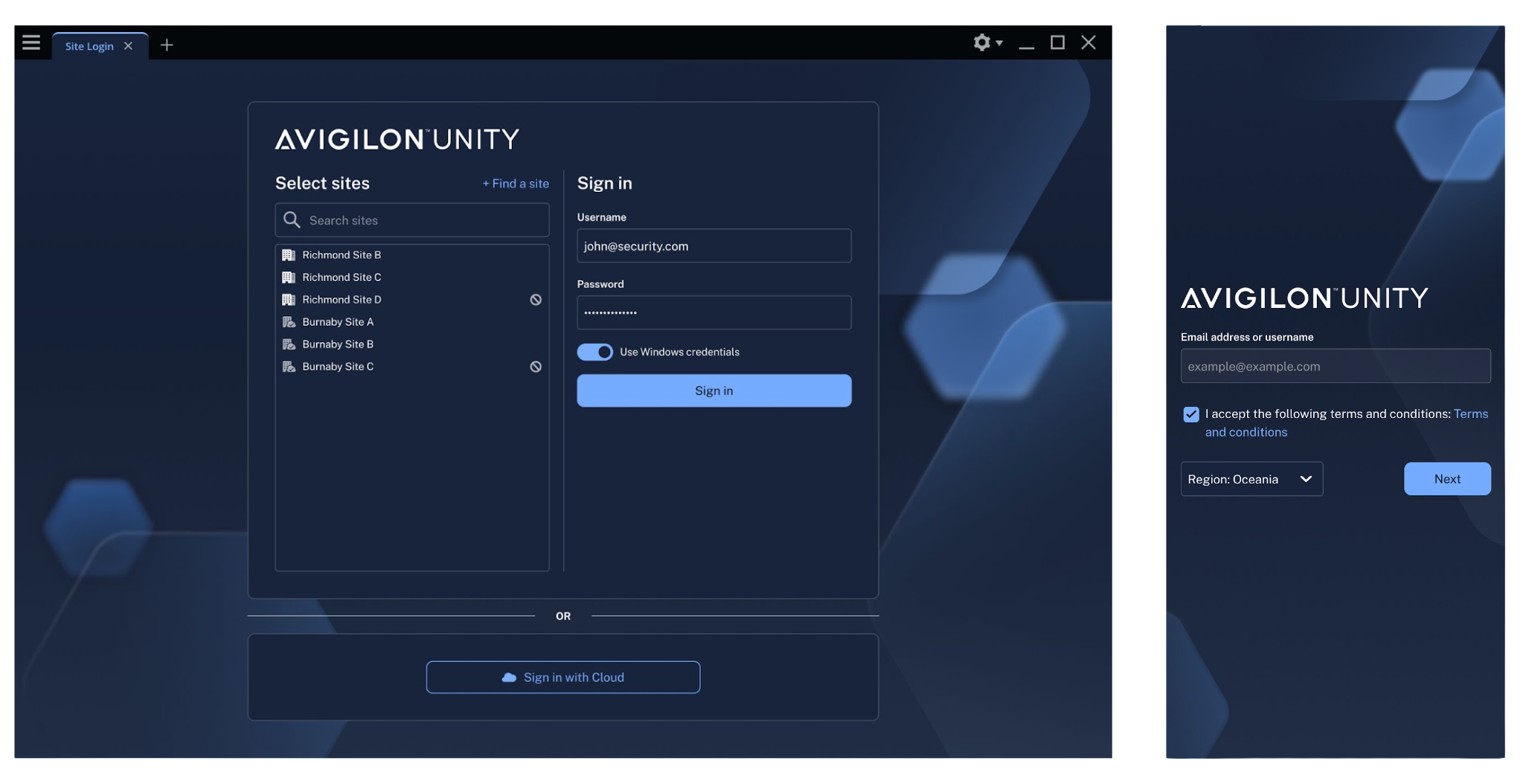Image resolution: width=1529 pixels, height=784 pixels.
Task: Uncheck the accept terms checkbox
Action: click(x=1191, y=414)
